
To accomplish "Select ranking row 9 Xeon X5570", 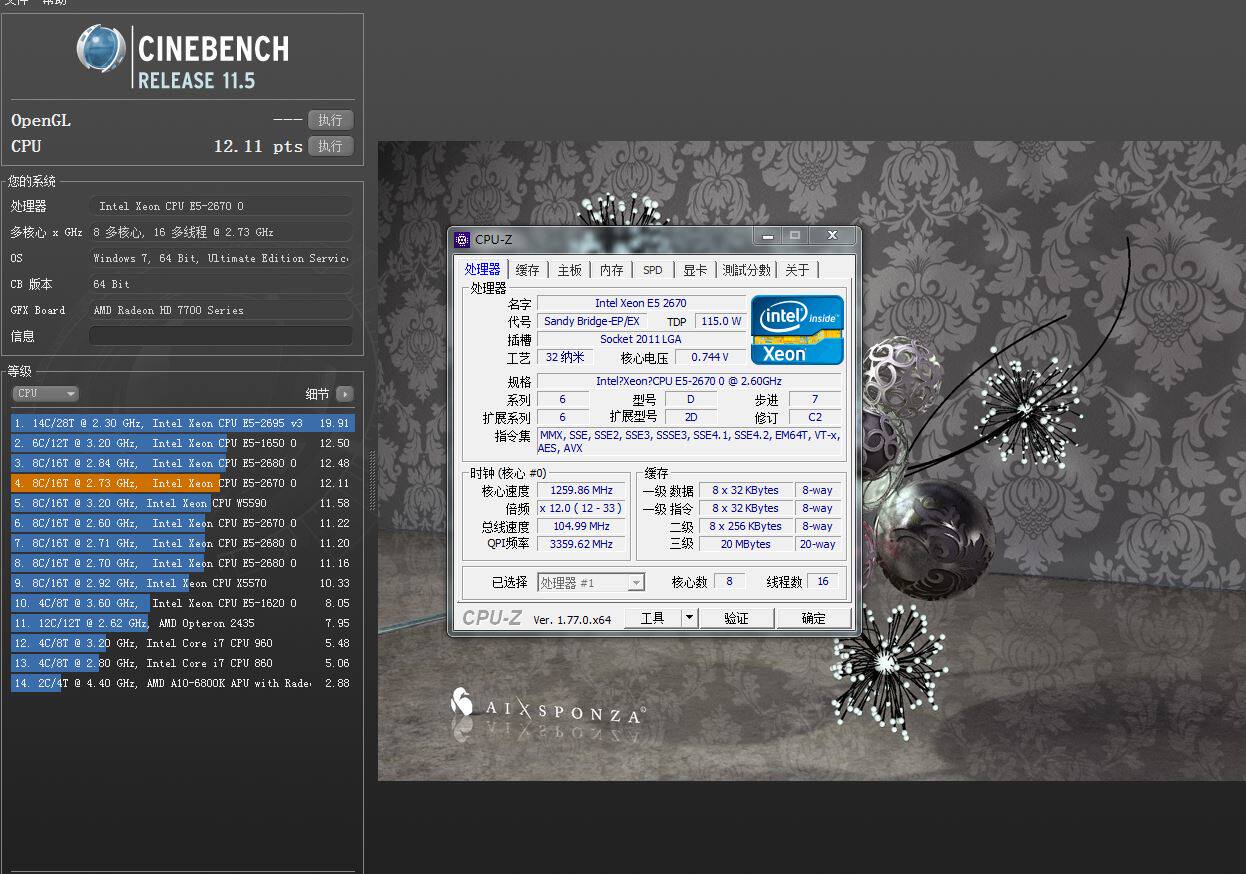I will click(182, 583).
